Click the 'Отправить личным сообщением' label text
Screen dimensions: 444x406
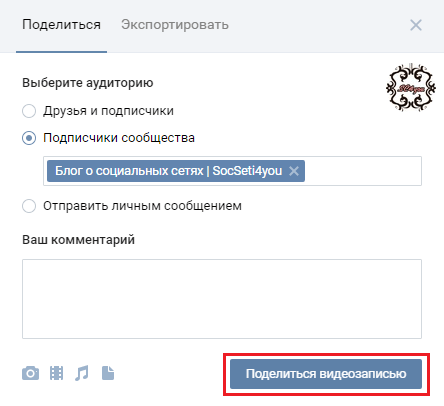[142, 206]
